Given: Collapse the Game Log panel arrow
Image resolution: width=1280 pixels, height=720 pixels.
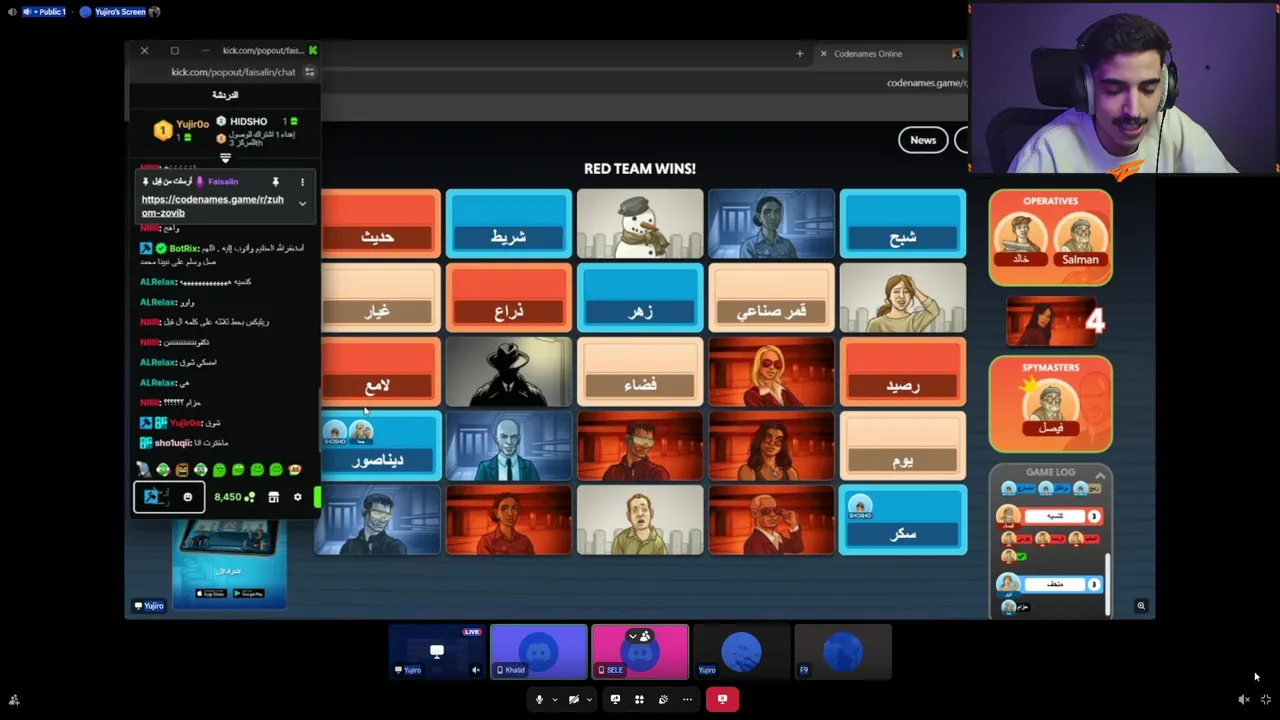Looking at the screenshot, I should click(x=1100, y=475).
